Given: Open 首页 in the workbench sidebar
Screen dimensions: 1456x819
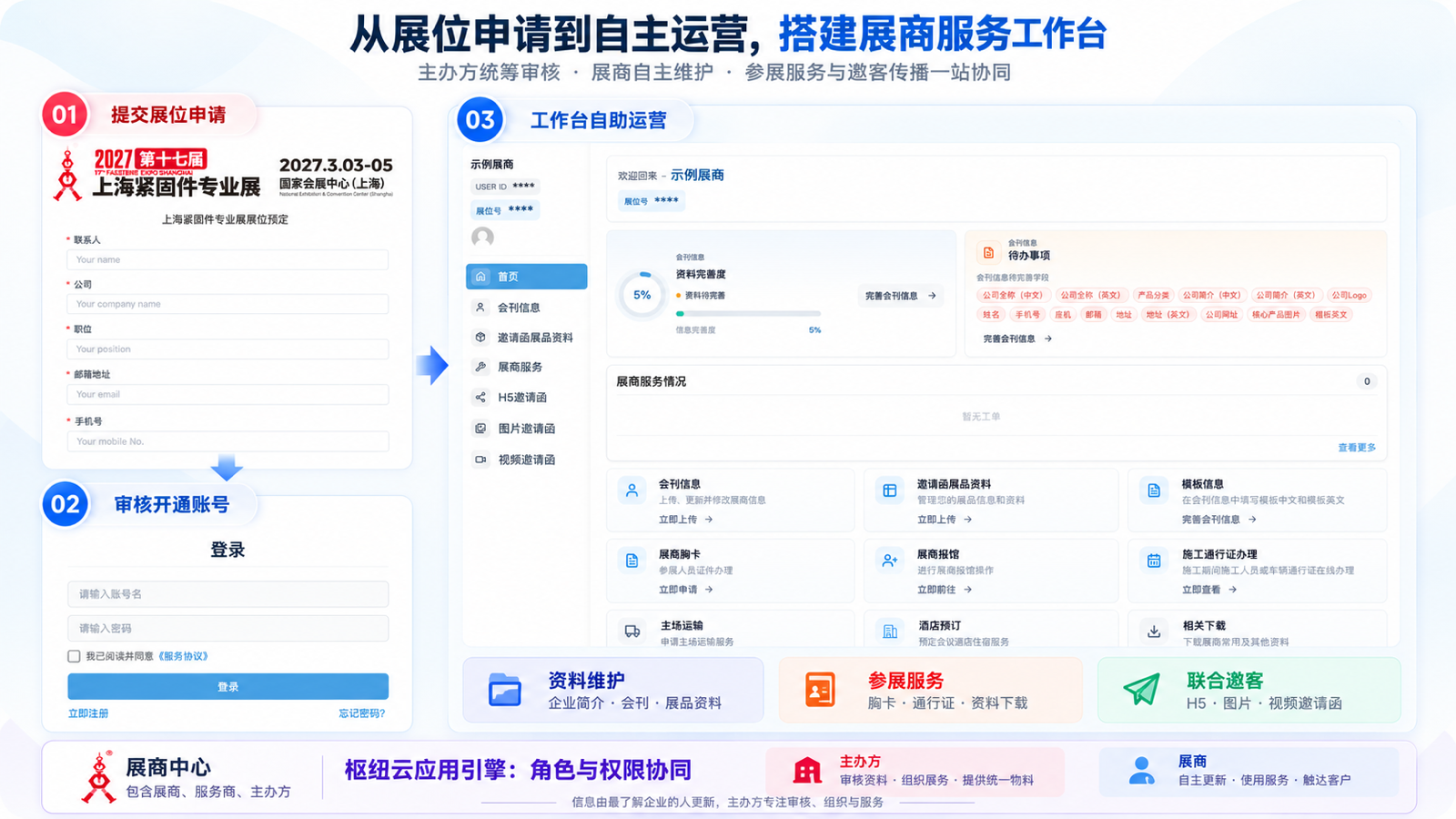Looking at the screenshot, I should coord(526,277).
